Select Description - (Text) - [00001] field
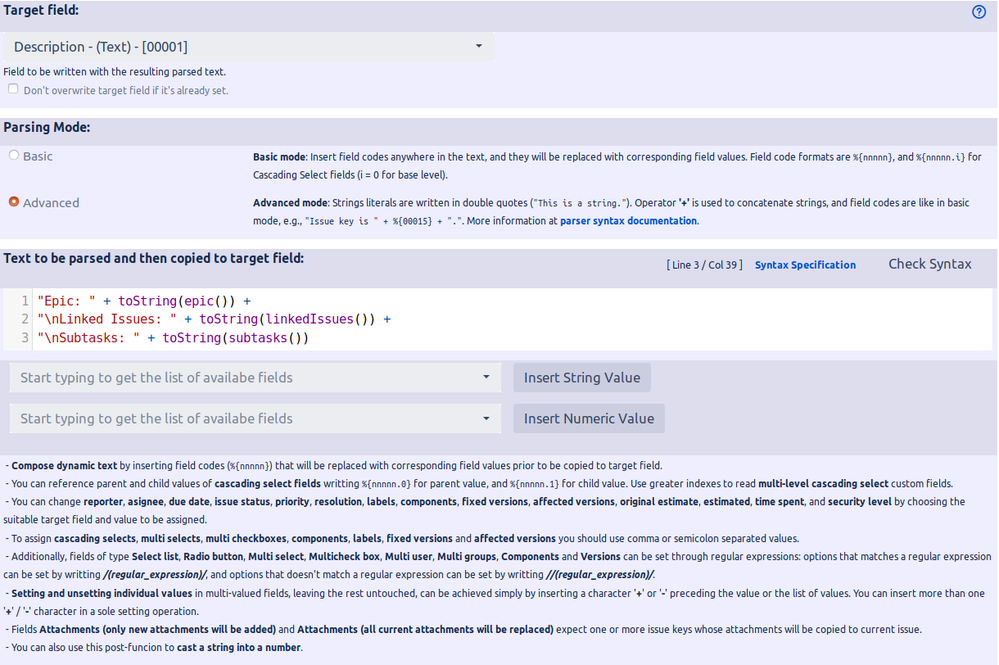 click(x=248, y=46)
